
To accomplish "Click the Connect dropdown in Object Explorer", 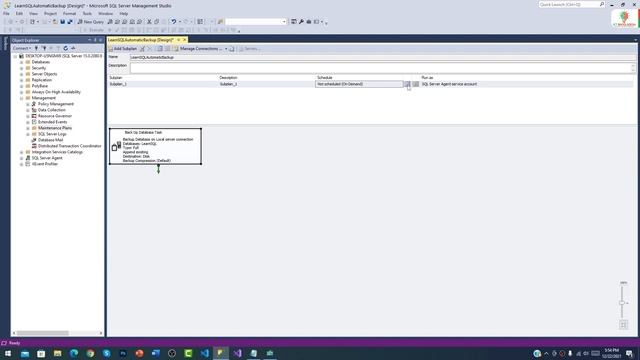I will click(x=22, y=48).
